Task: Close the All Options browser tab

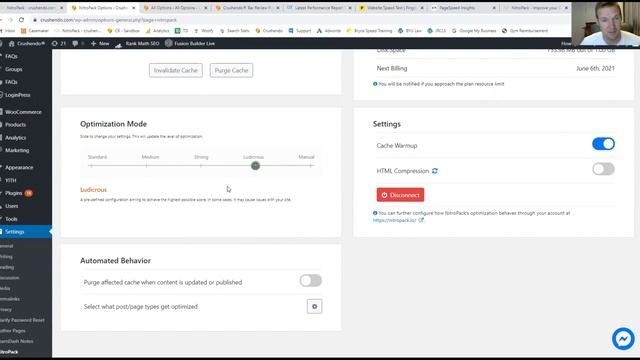Action: pyautogui.click(x=205, y=8)
